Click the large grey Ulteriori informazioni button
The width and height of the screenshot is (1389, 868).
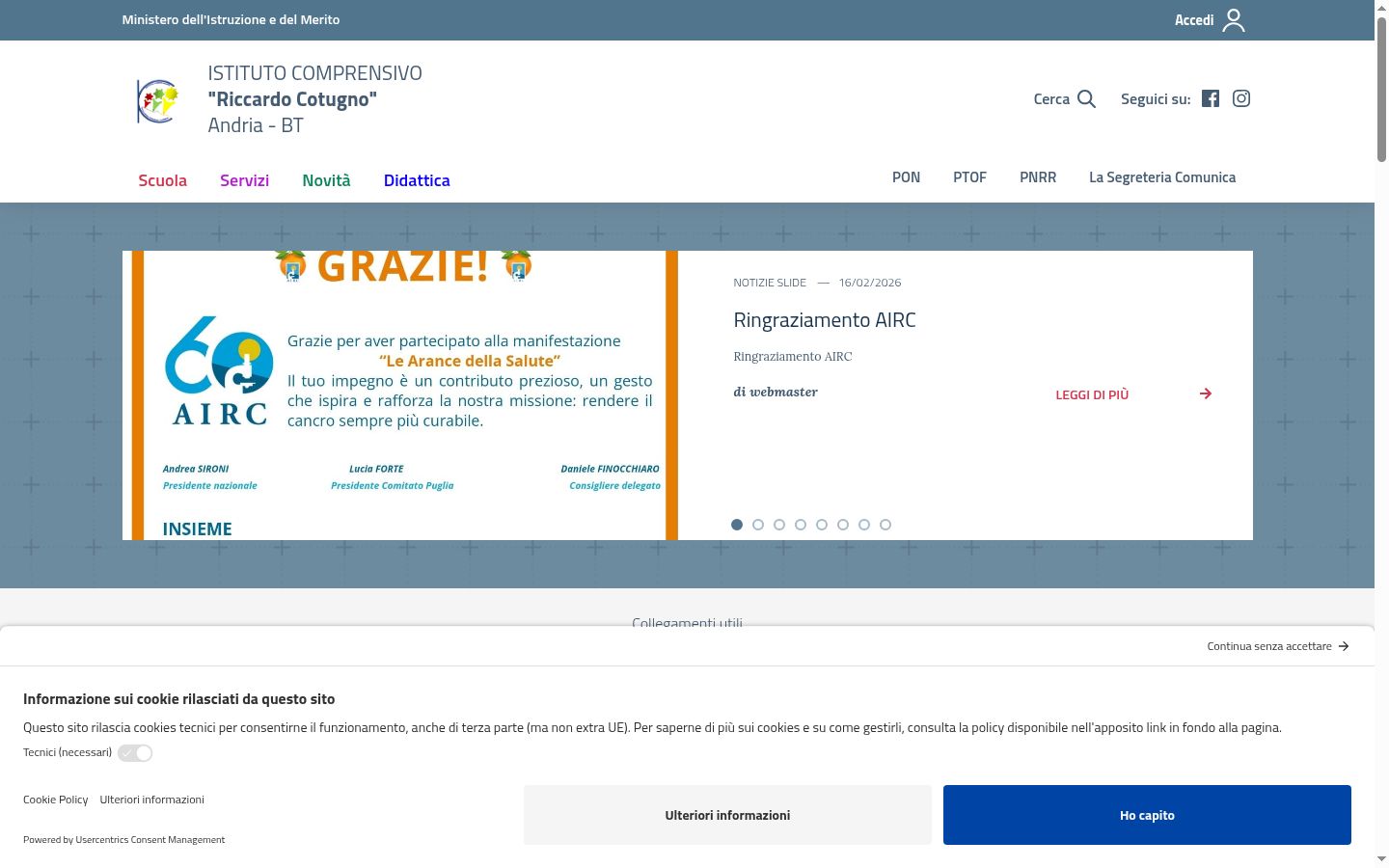pyautogui.click(x=727, y=815)
